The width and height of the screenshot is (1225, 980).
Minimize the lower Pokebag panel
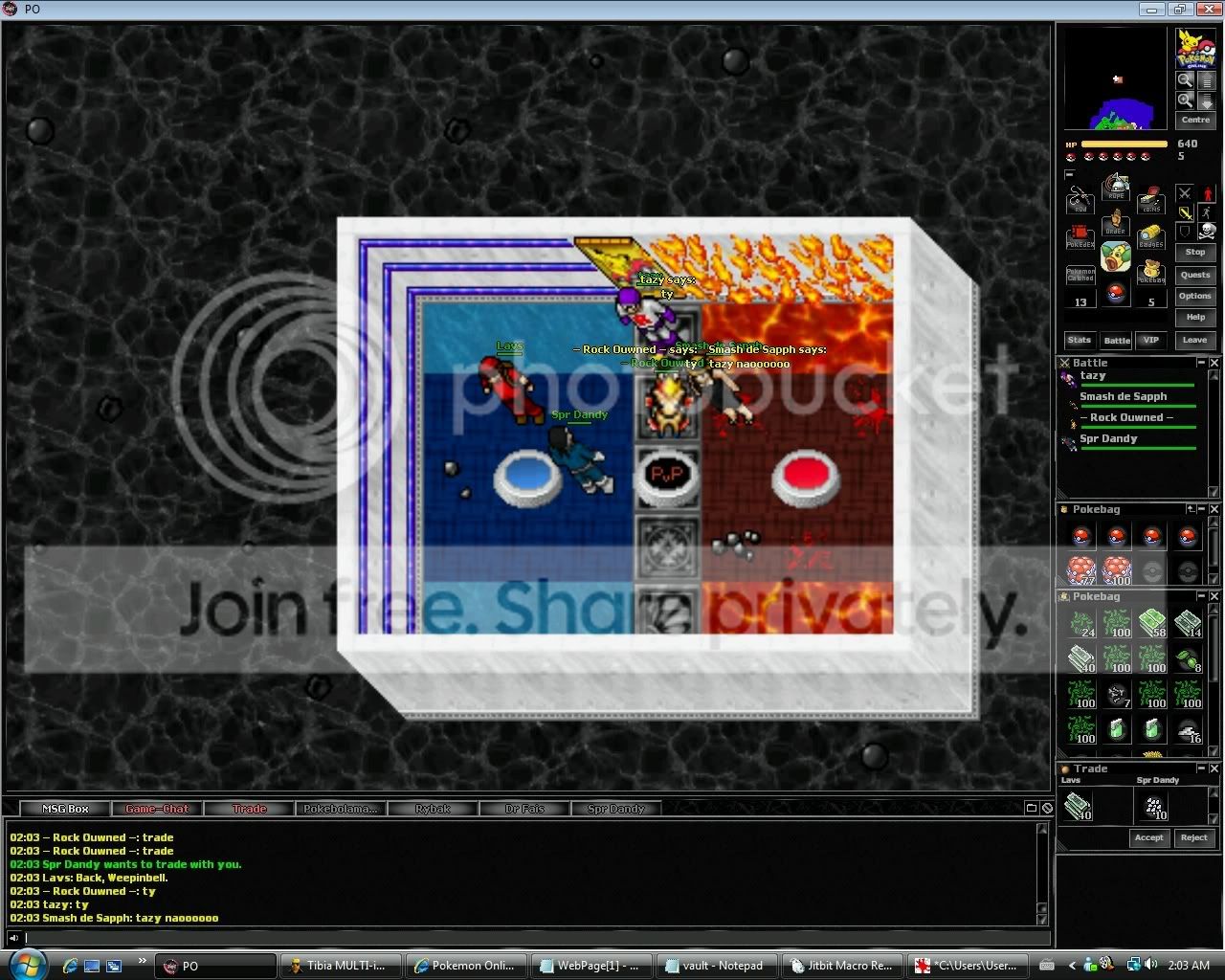pyautogui.click(x=1202, y=596)
